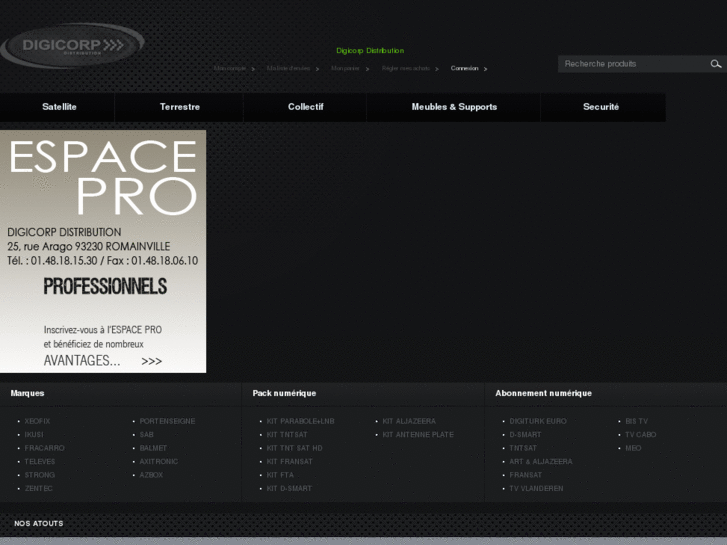The width and height of the screenshot is (727, 545).
Task: Select ZENTEC brand
Action: (38, 488)
